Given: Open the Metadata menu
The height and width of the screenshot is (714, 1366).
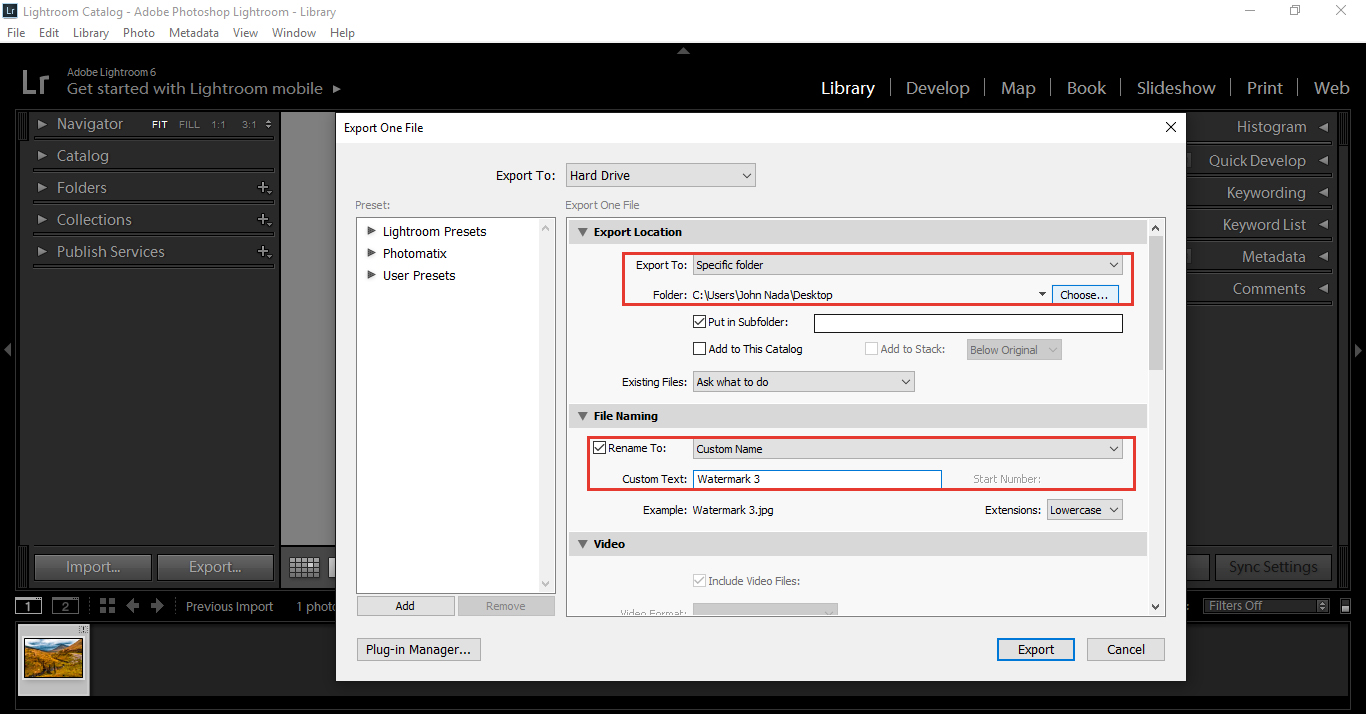Looking at the screenshot, I should coord(194,33).
